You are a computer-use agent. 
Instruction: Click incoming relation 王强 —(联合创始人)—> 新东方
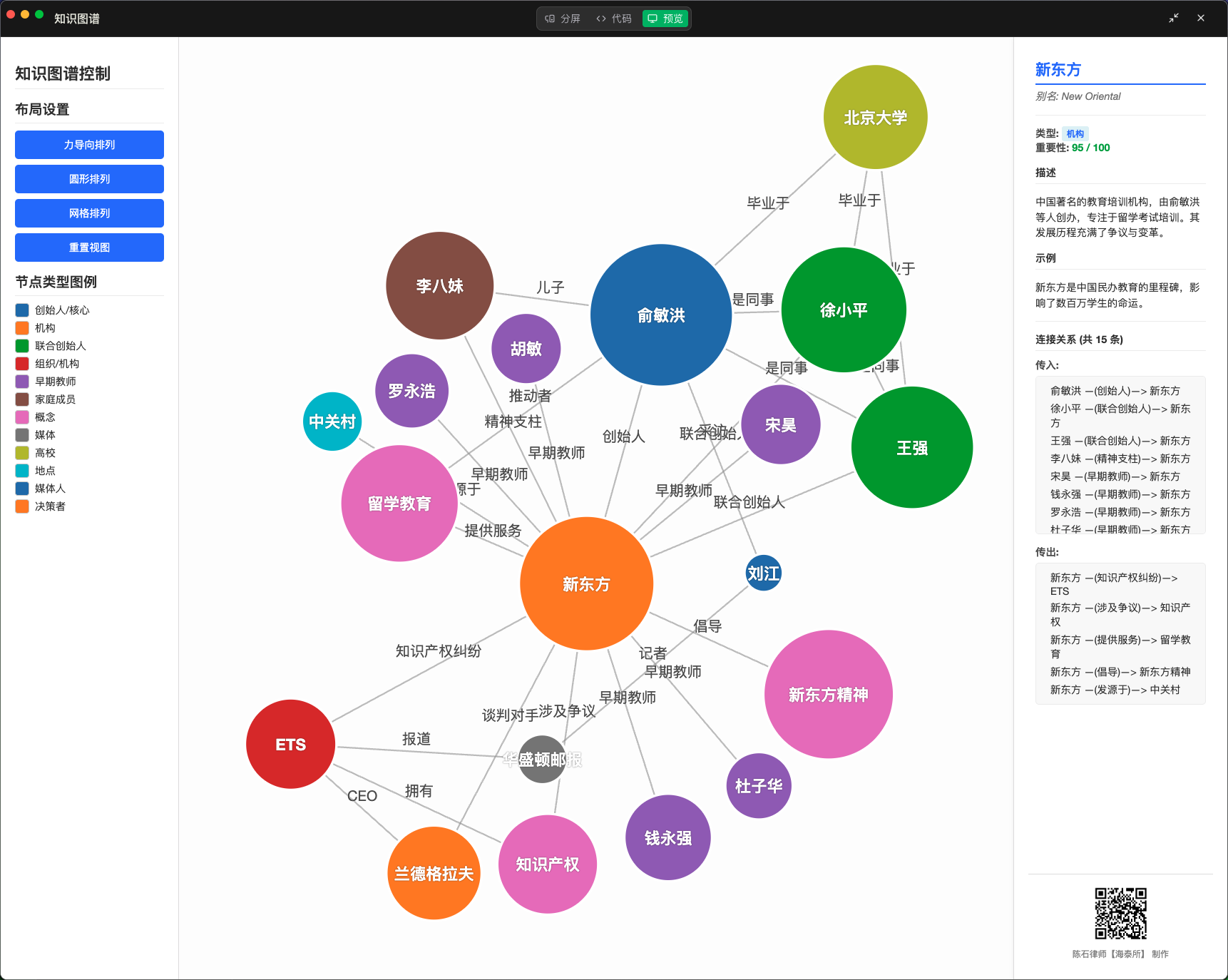(1120, 441)
